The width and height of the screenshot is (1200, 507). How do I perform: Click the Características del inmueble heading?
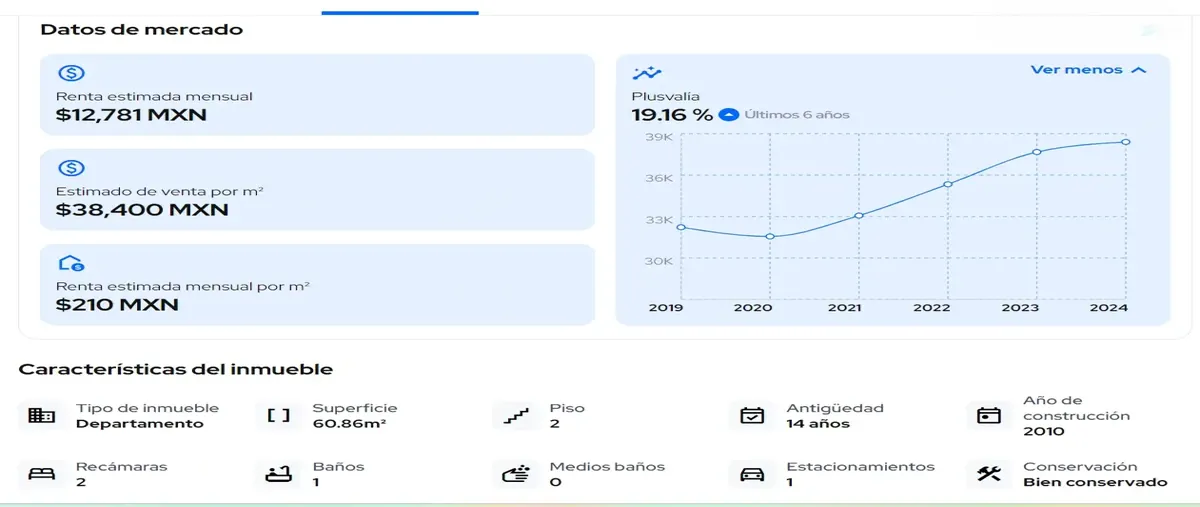click(176, 369)
